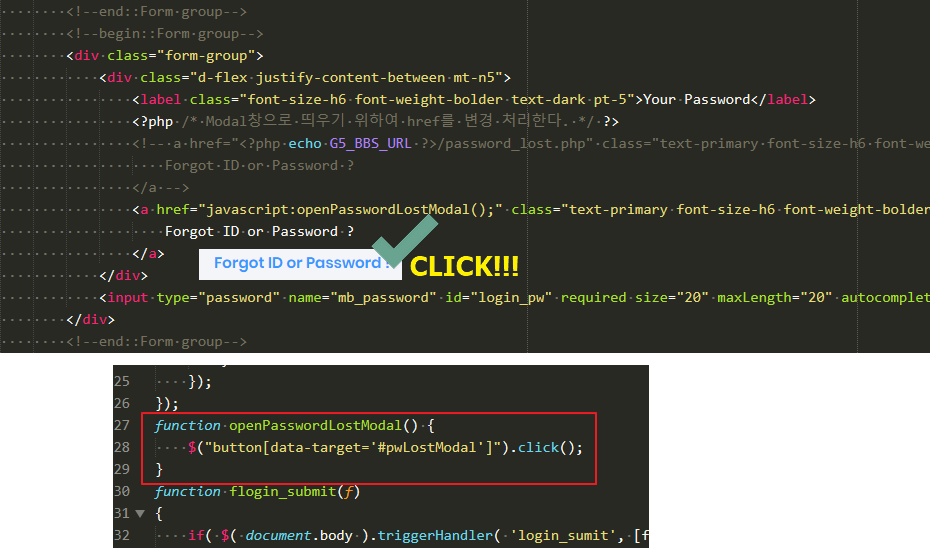Click "mb_password" name attribute value

[x=383, y=298]
